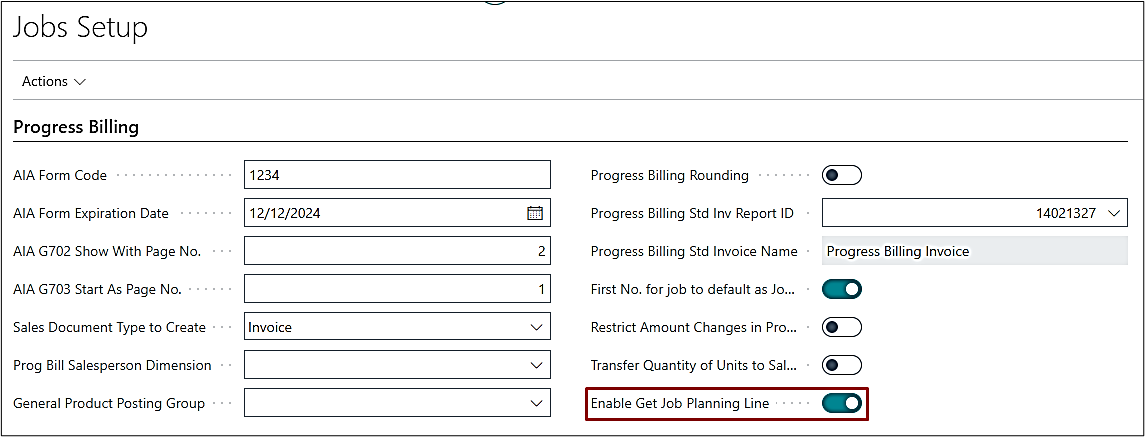Open the calendar date picker icon
Viewport: 1145px width, 437px height.
pyautogui.click(x=535, y=213)
